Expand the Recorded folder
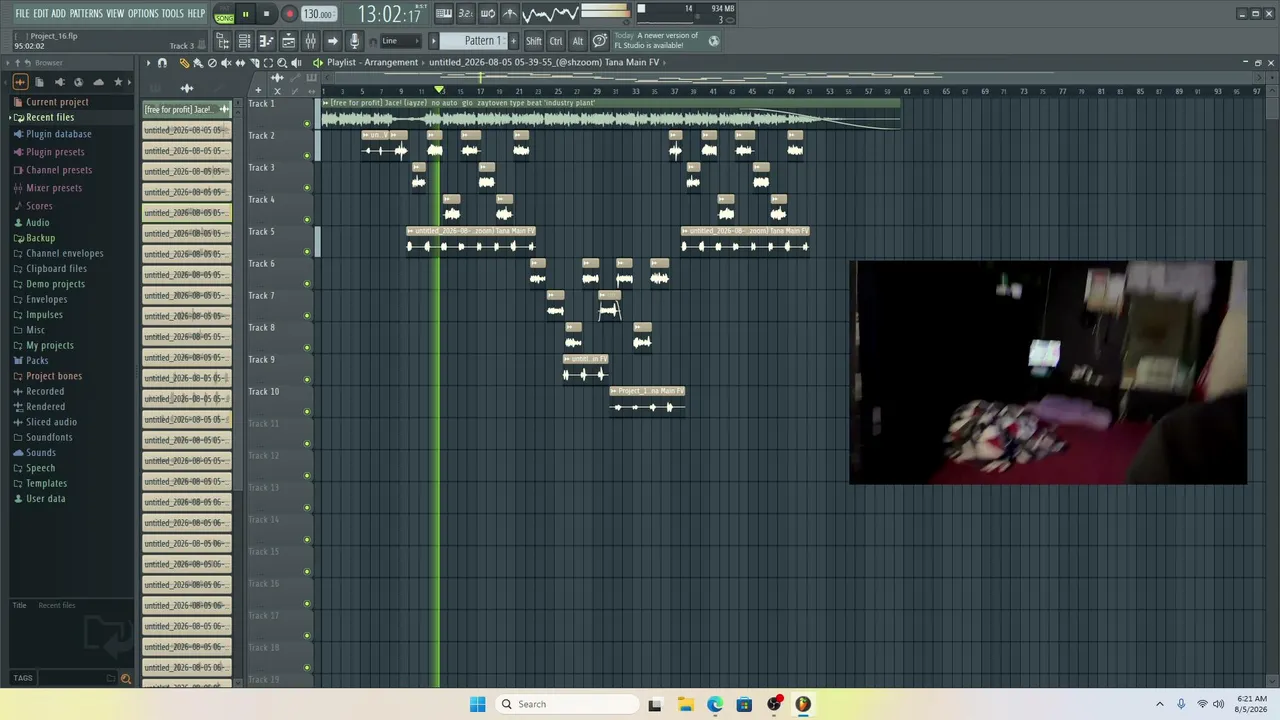1280x720 pixels. [45, 391]
